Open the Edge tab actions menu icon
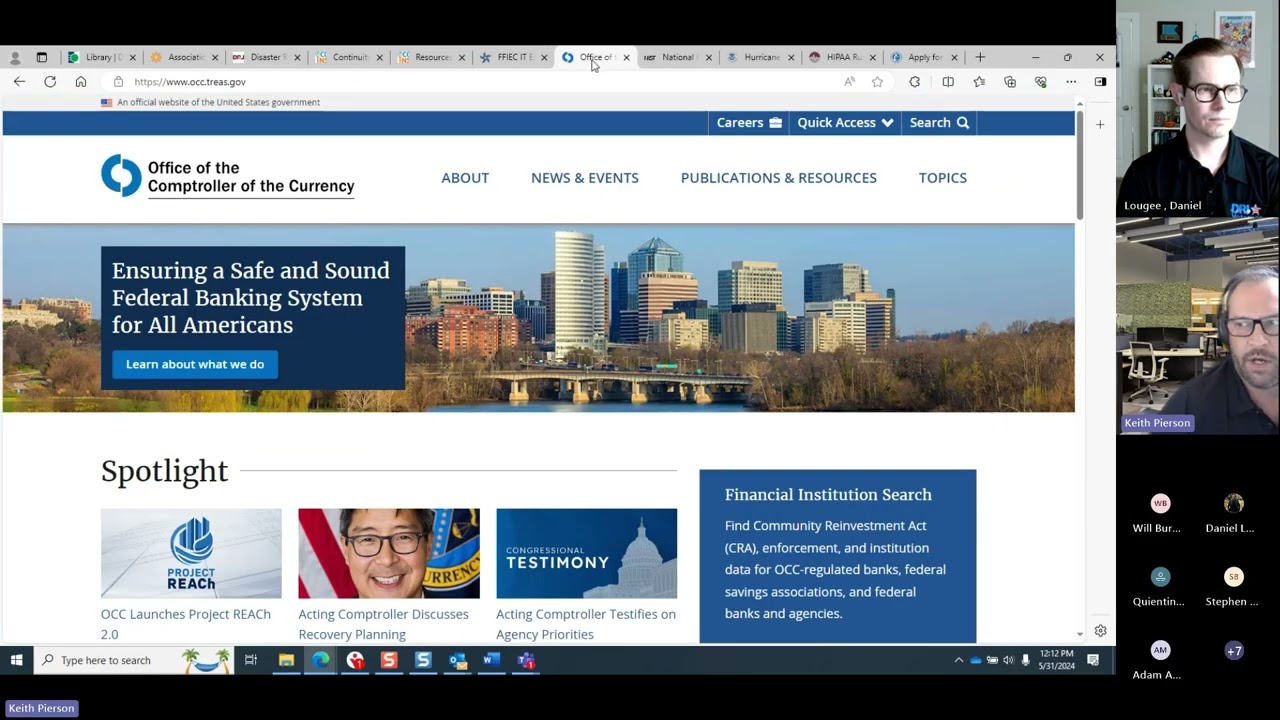1280x720 pixels. tap(41, 57)
